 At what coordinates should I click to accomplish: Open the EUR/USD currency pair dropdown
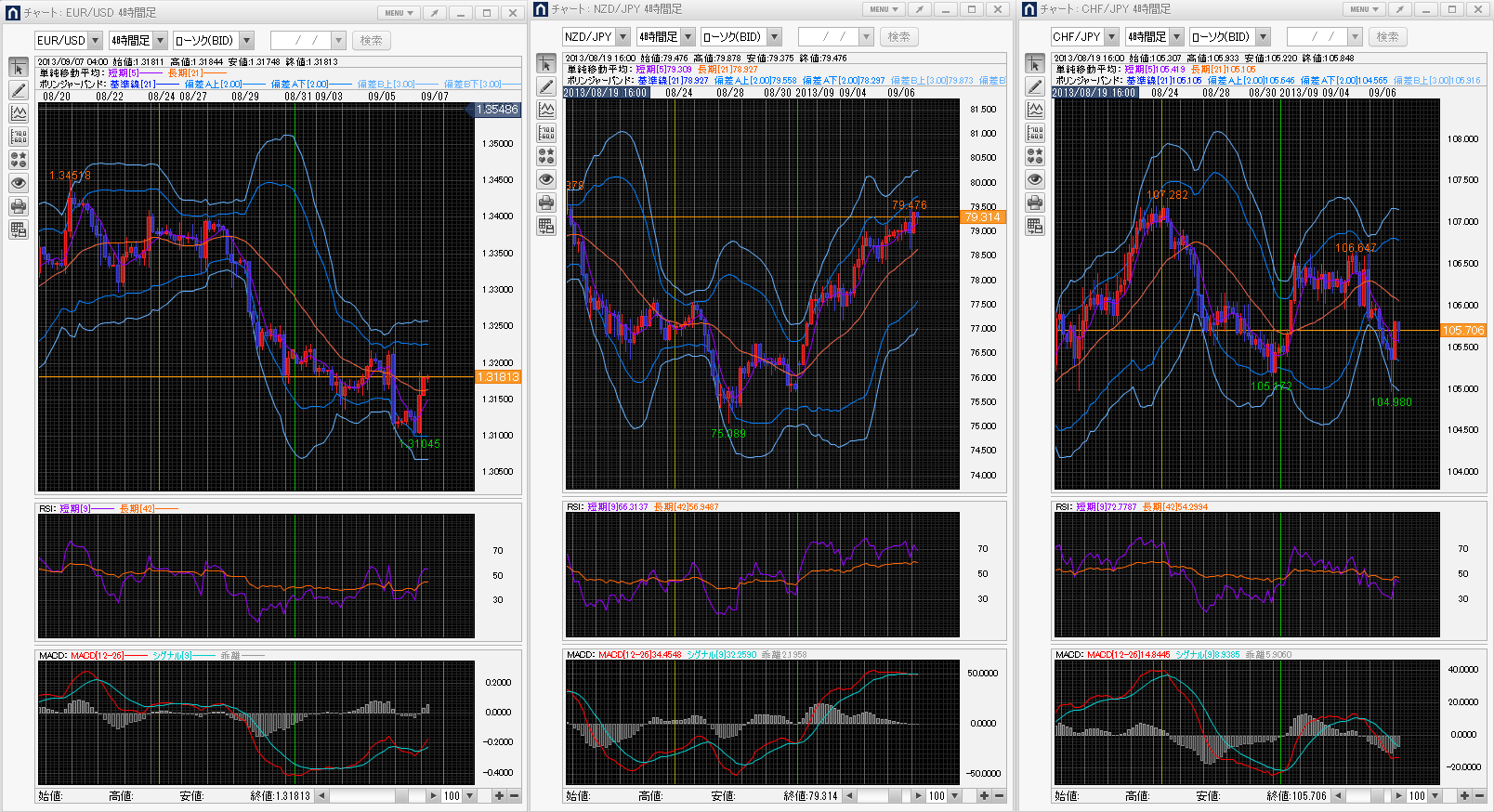coord(94,41)
